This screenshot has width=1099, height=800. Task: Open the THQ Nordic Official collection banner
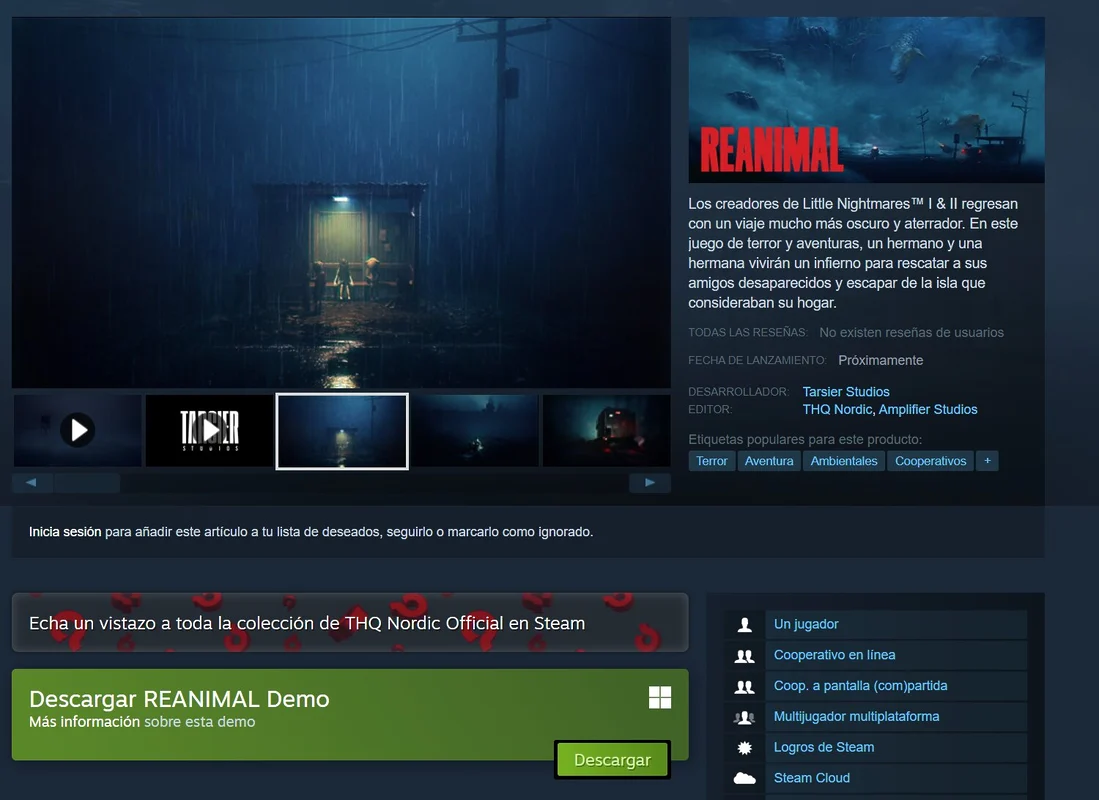pos(349,623)
